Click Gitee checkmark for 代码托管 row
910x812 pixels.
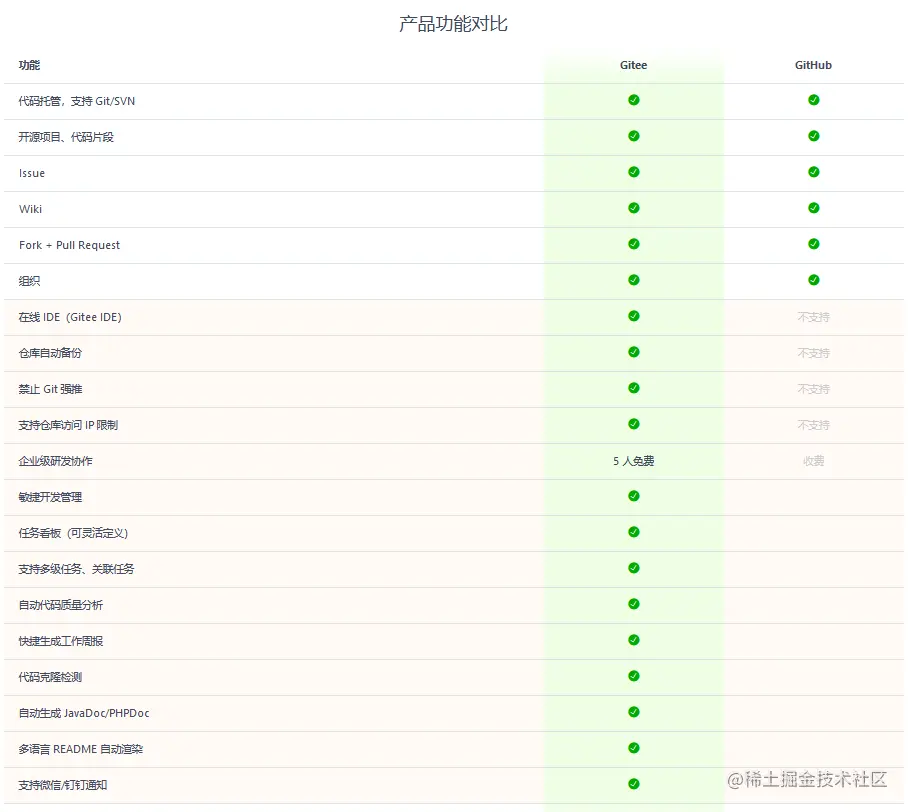[634, 100]
